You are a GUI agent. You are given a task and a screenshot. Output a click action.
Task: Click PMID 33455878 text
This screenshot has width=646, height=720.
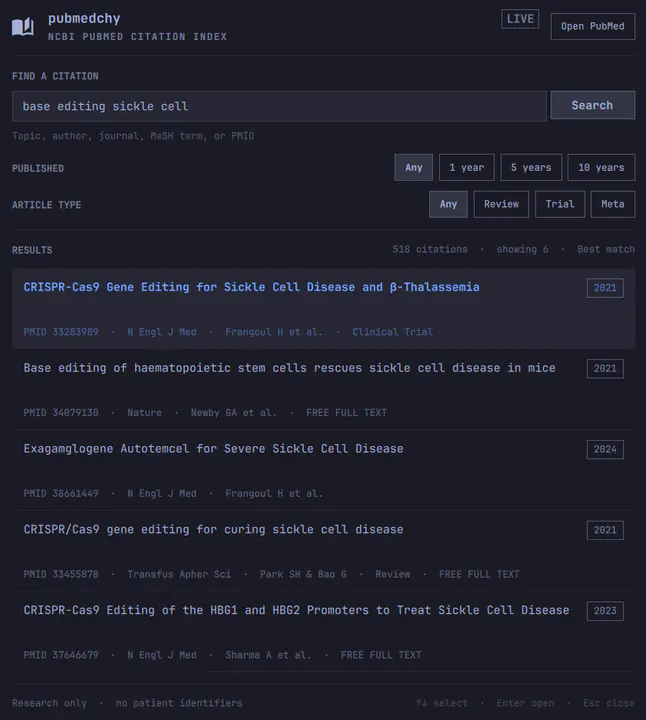pyautogui.click(x=61, y=574)
